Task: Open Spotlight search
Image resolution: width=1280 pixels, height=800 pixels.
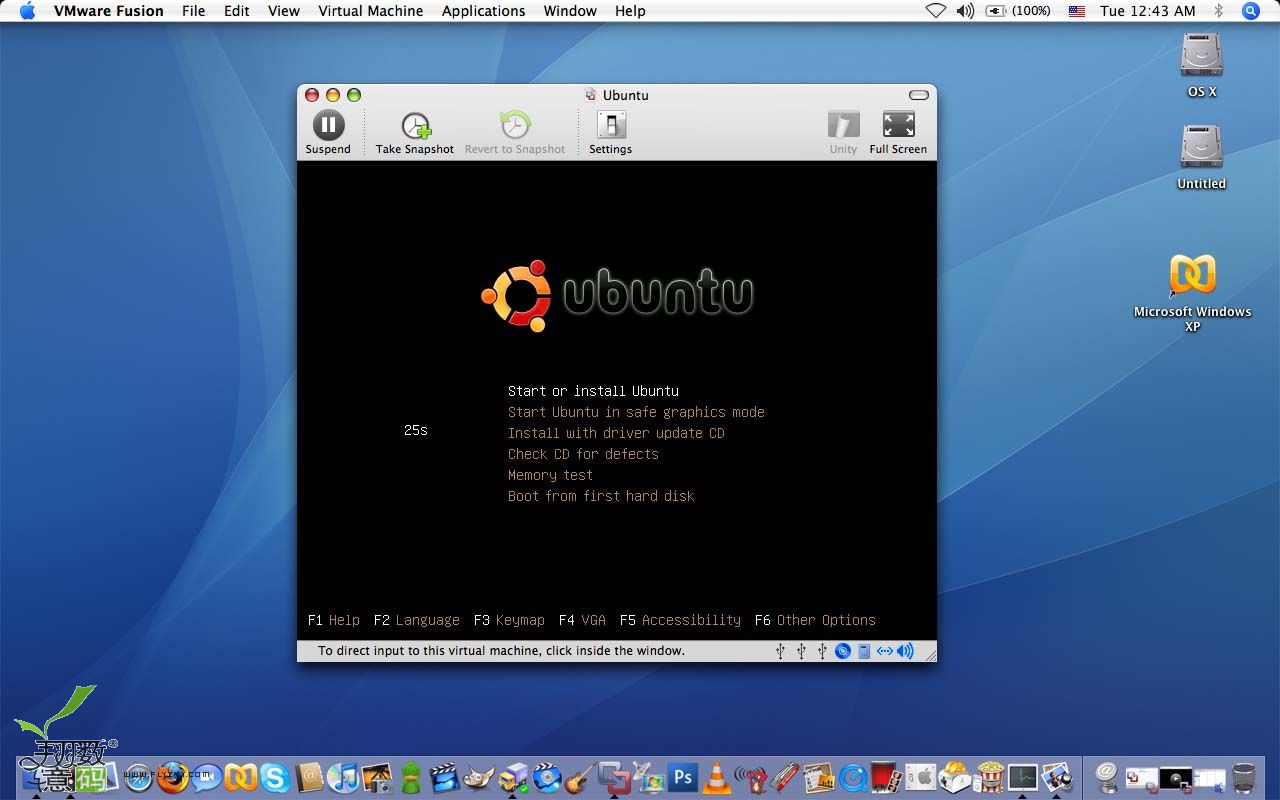Action: [1251, 11]
